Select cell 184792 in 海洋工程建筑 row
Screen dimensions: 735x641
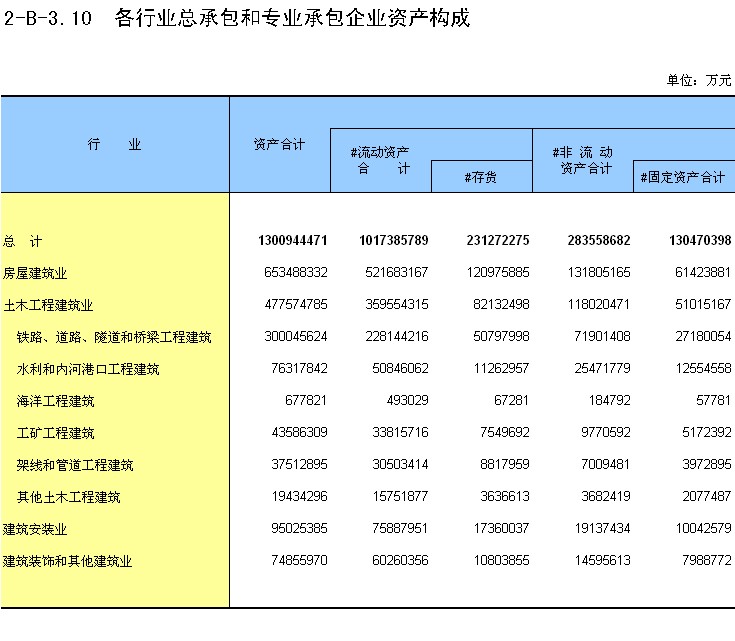pyautogui.click(x=609, y=400)
